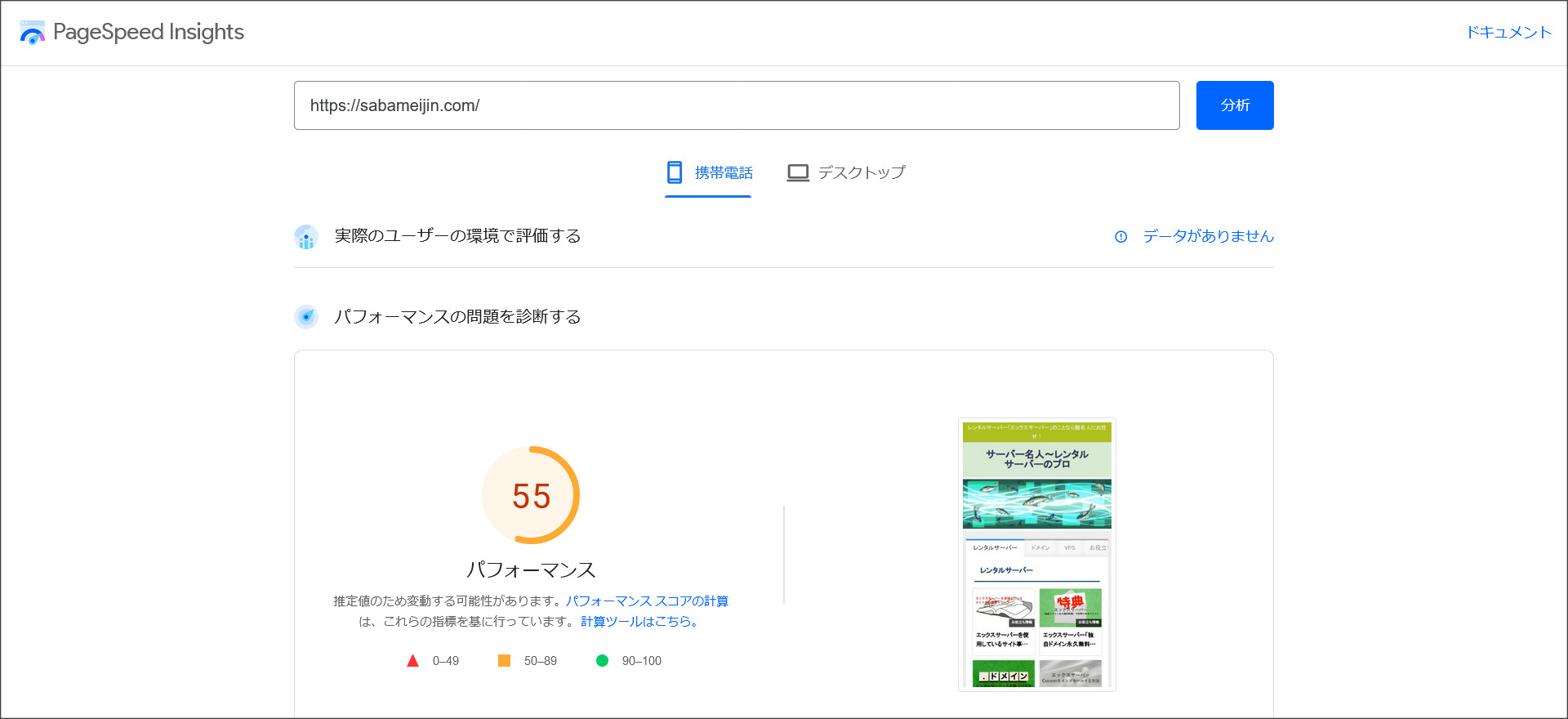The image size is (1568, 719).
Task: Click the 50–89 legend text
Action: tap(541, 661)
